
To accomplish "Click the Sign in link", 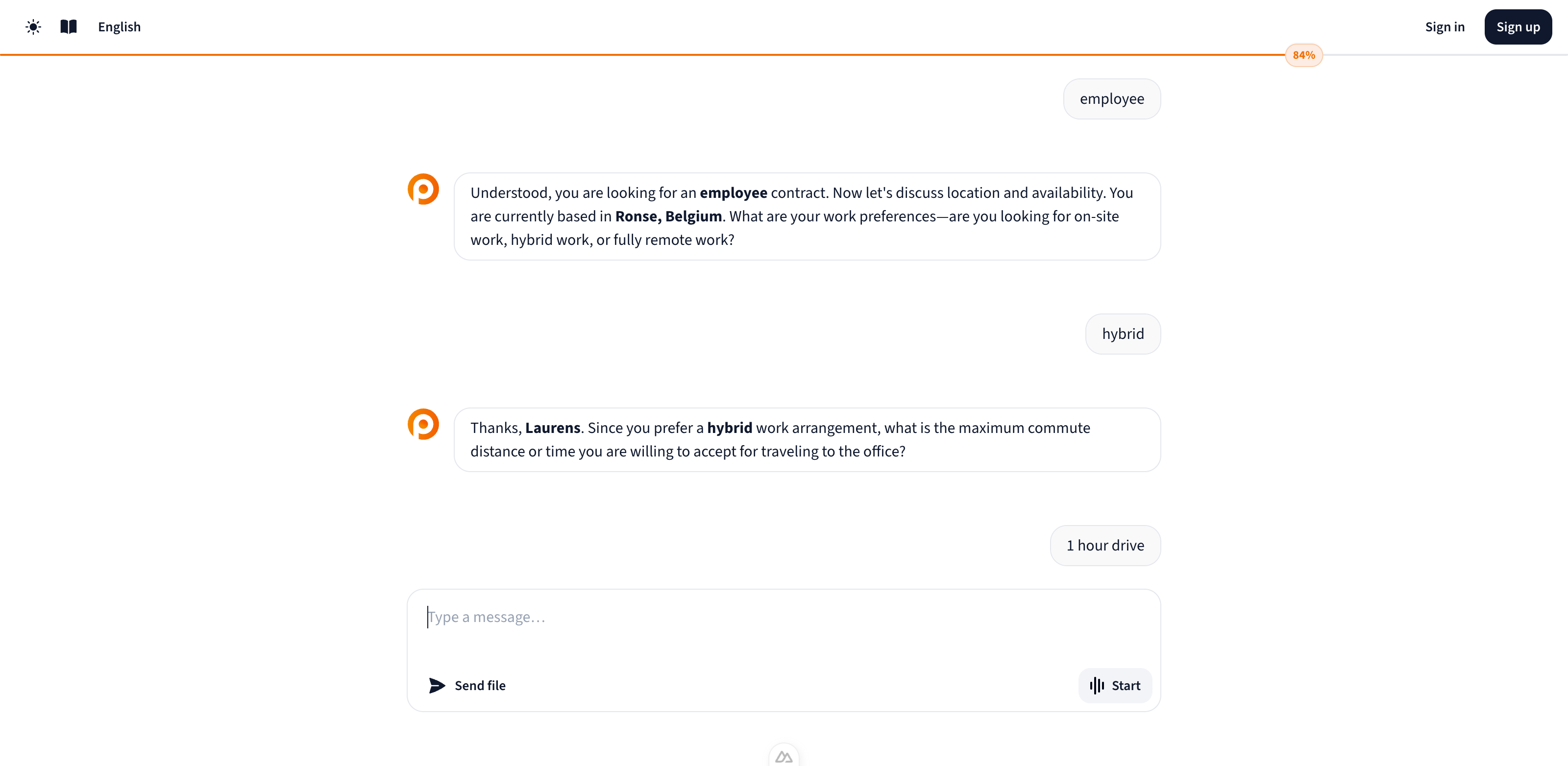I will pyautogui.click(x=1445, y=27).
